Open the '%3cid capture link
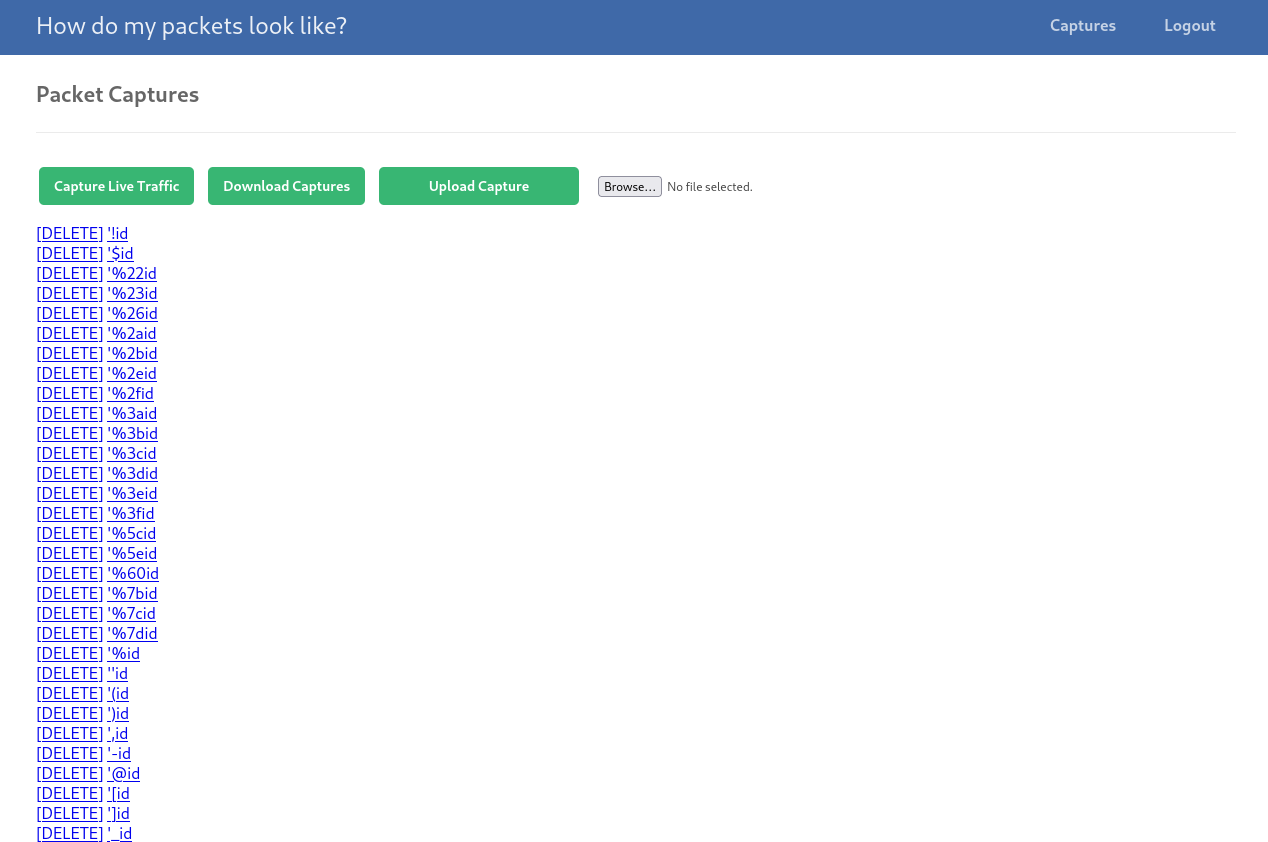Image resolution: width=1268 pixels, height=842 pixels. 132,453
